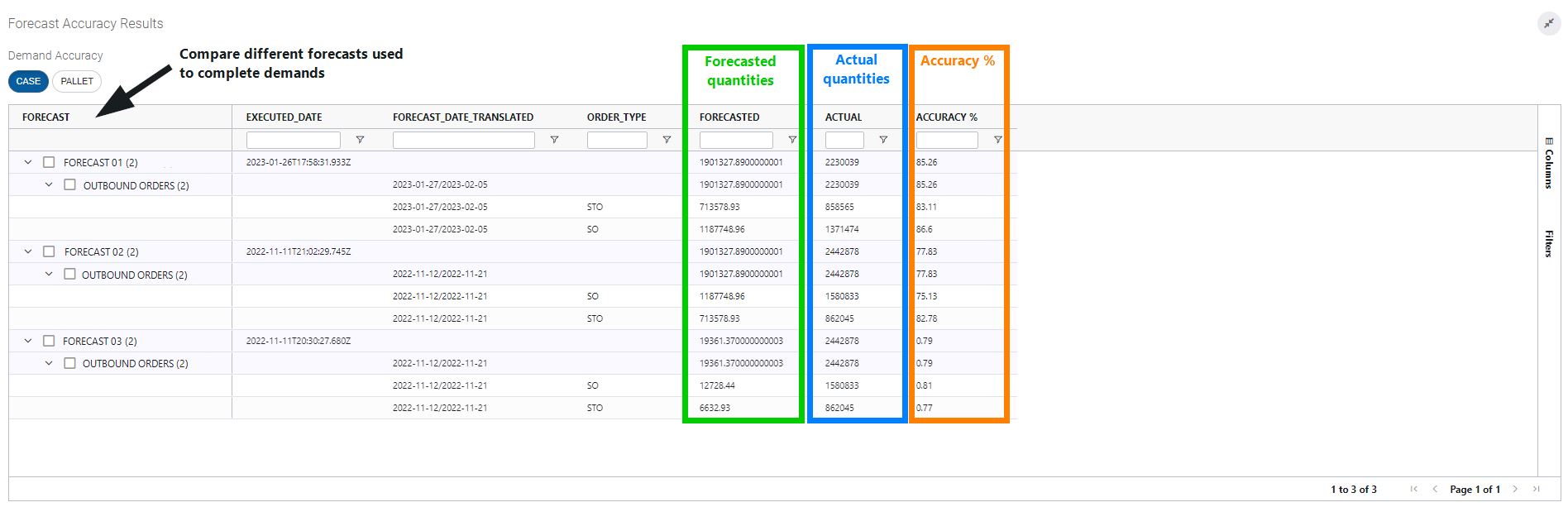The height and width of the screenshot is (507, 1568).
Task: Sort by FORECASTED column header
Action: coord(729,117)
